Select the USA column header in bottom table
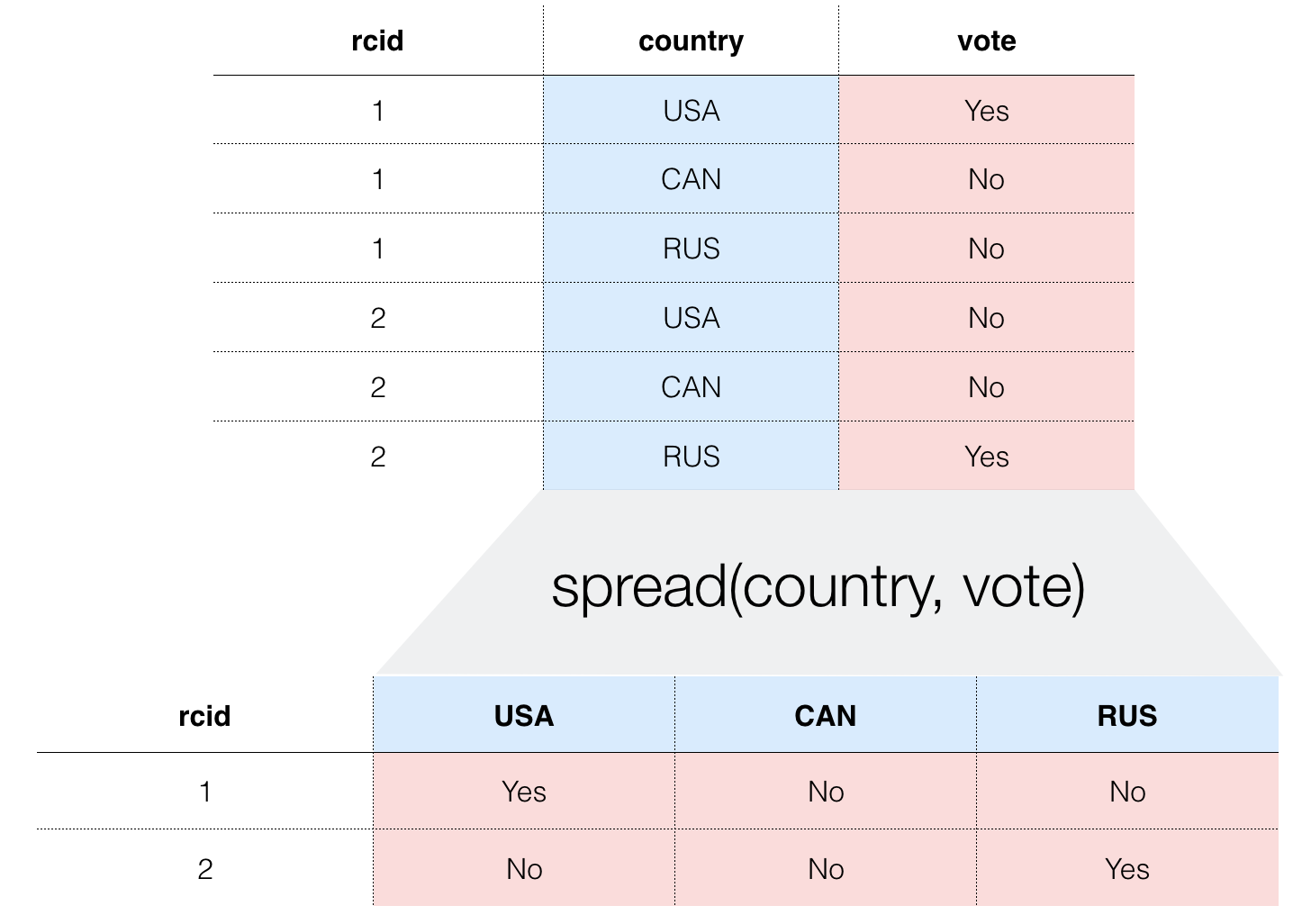Viewport: 1293px width, 924px height. 524,716
